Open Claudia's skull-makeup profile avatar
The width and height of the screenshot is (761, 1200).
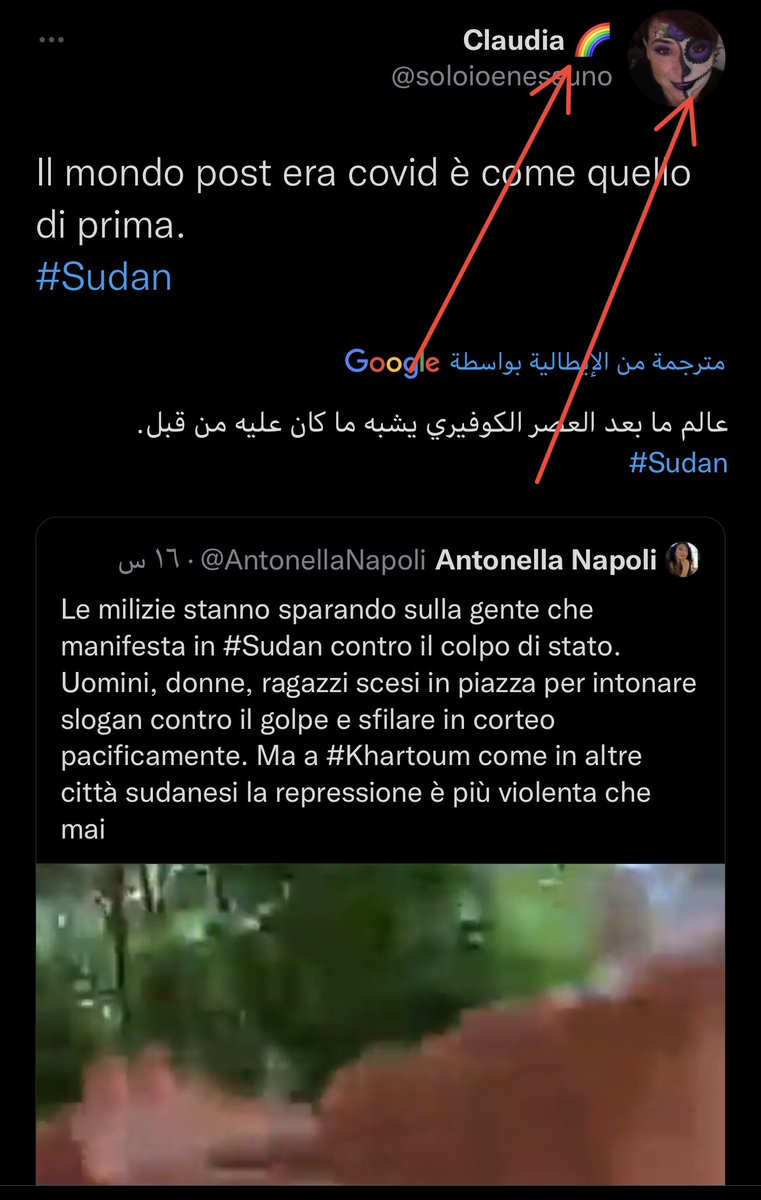click(676, 58)
